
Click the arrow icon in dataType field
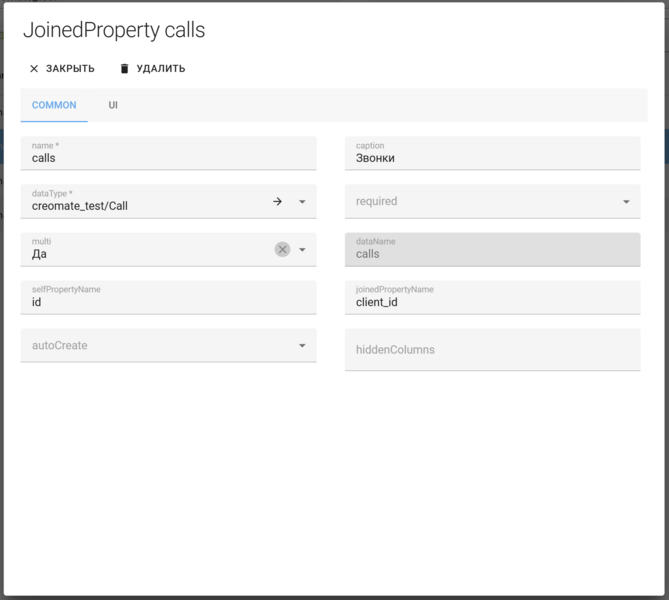[x=278, y=202]
